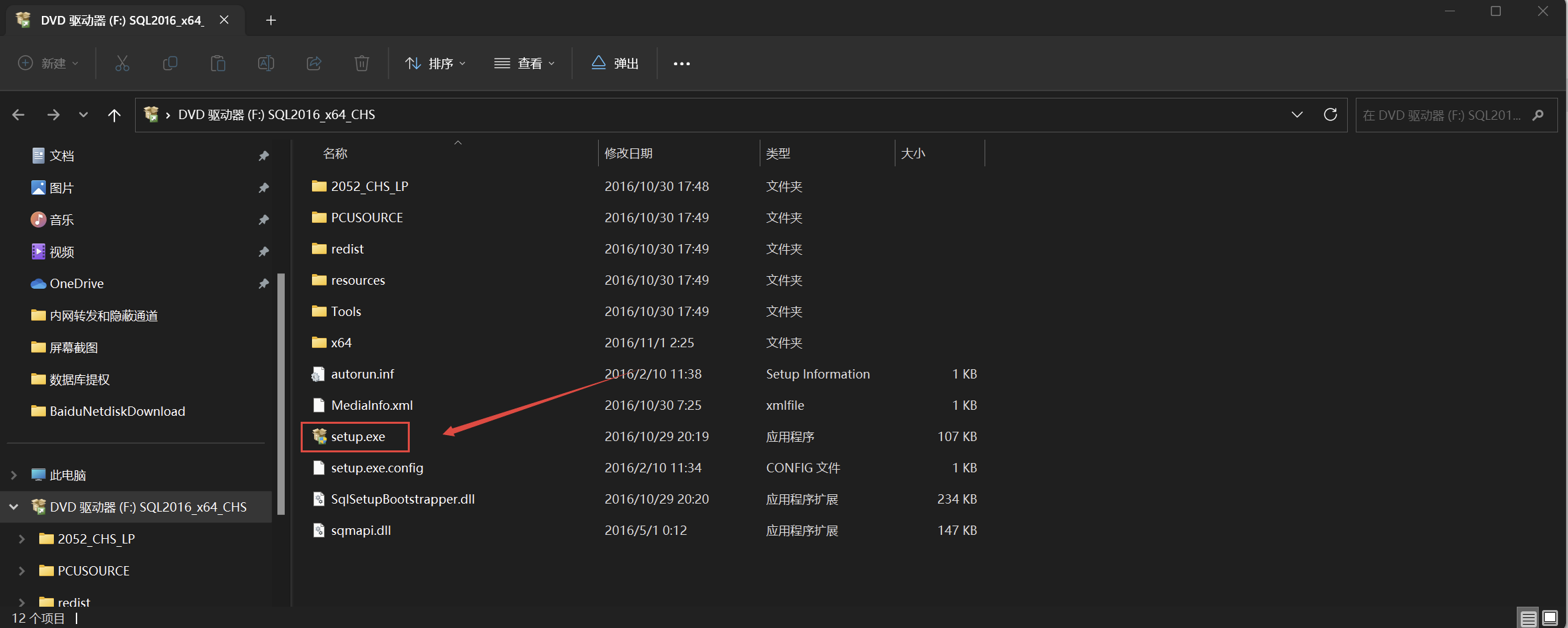The image size is (1568, 628).
Task: Unpin 视频 from quick access
Action: tap(263, 251)
